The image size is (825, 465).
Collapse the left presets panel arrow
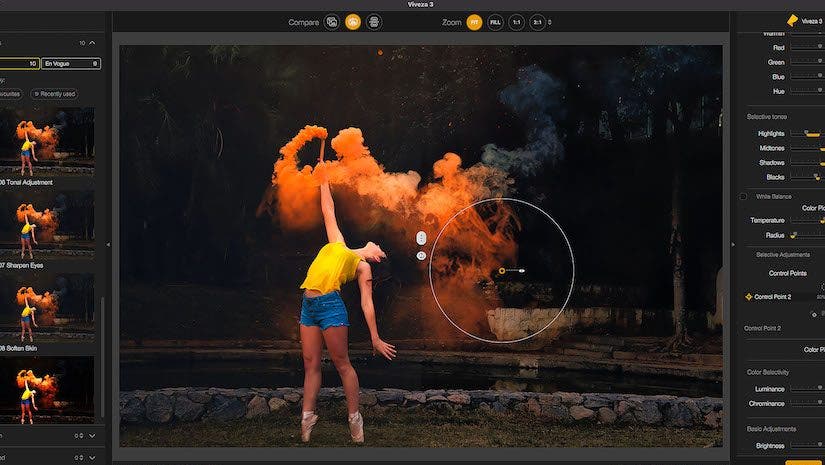[x=108, y=245]
